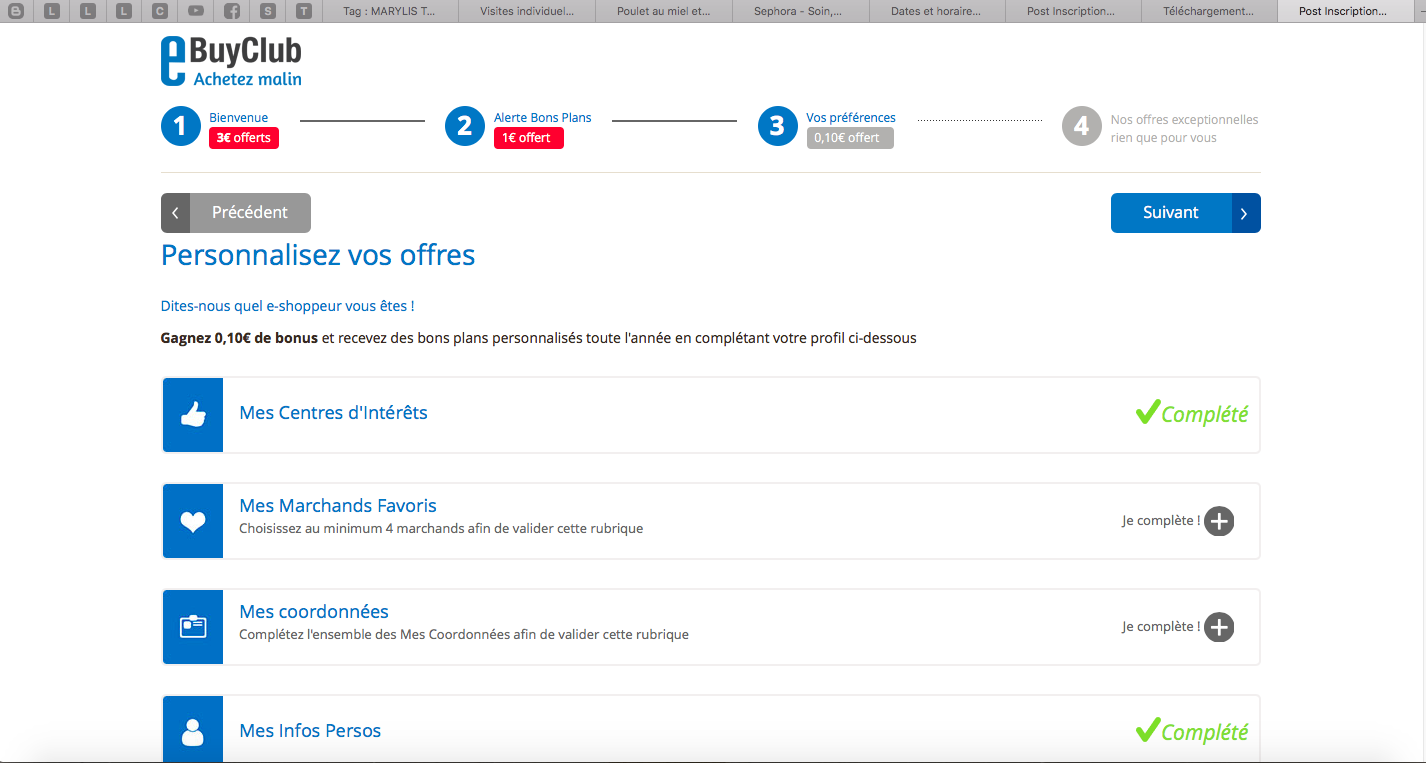Click the 3€ offerts red badge
Image resolution: width=1426 pixels, height=763 pixels.
(x=244, y=138)
